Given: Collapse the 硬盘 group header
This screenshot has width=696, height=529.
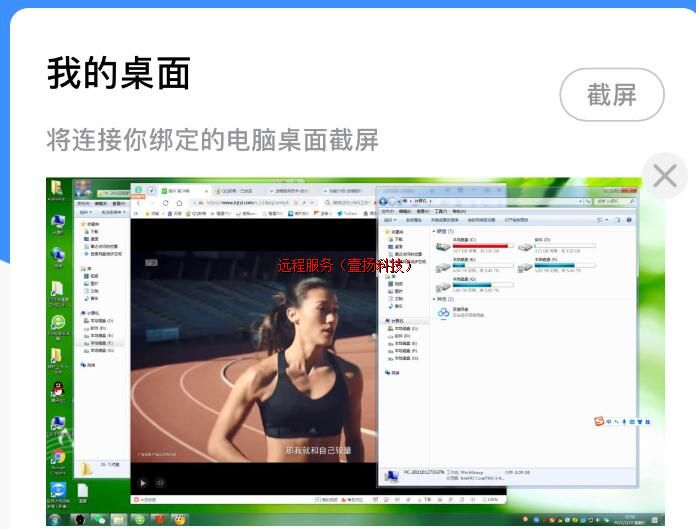Looking at the screenshot, I should [x=444, y=231].
